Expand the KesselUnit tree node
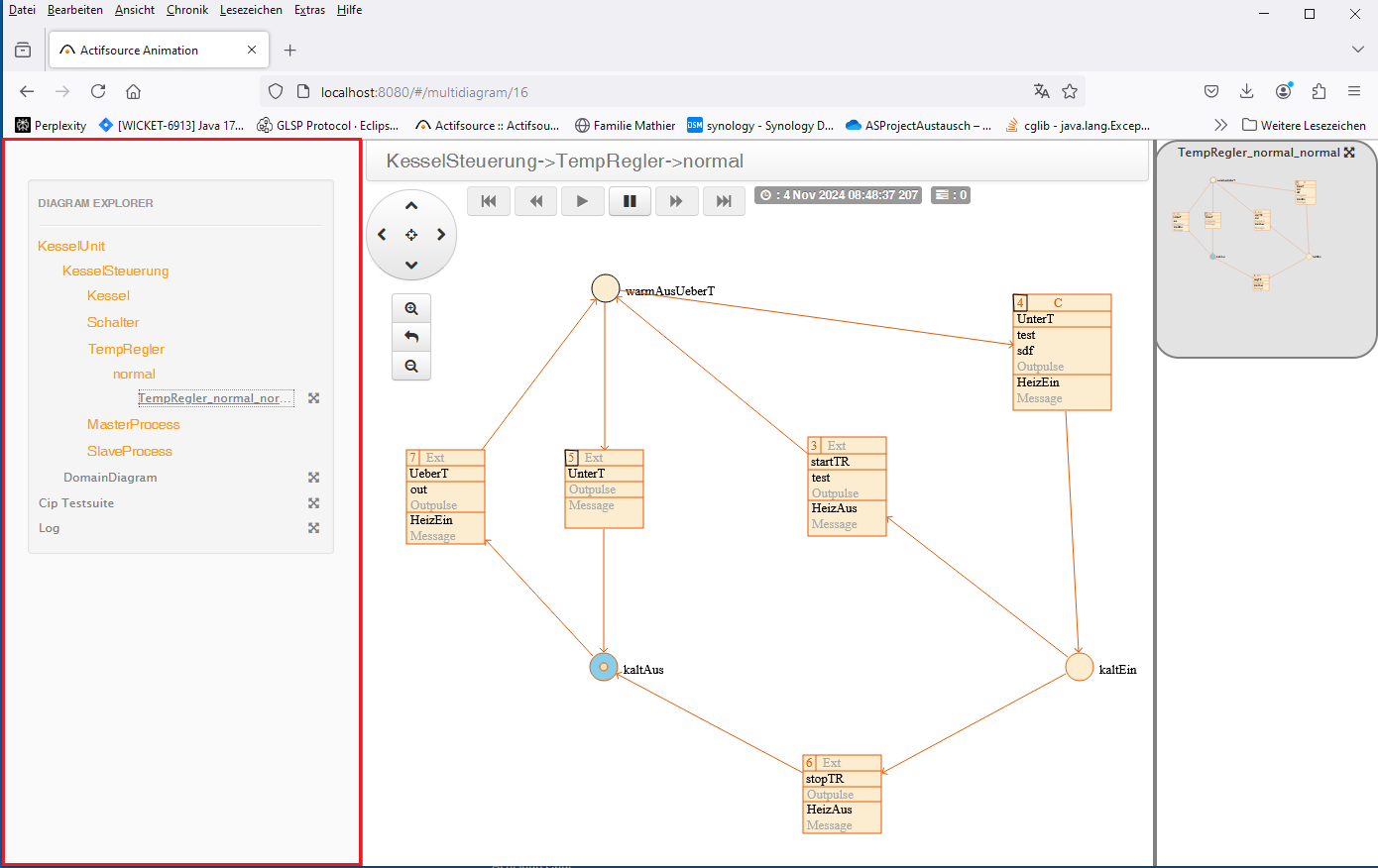Screen dimensions: 1378x868 coord(71,246)
